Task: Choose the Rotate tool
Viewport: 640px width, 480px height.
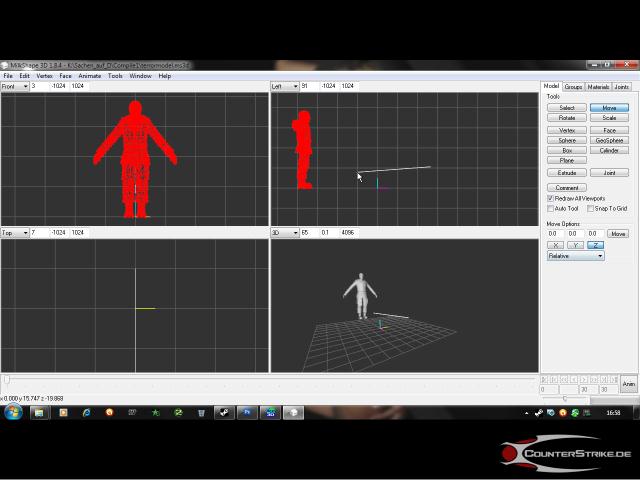Action: (x=567, y=118)
